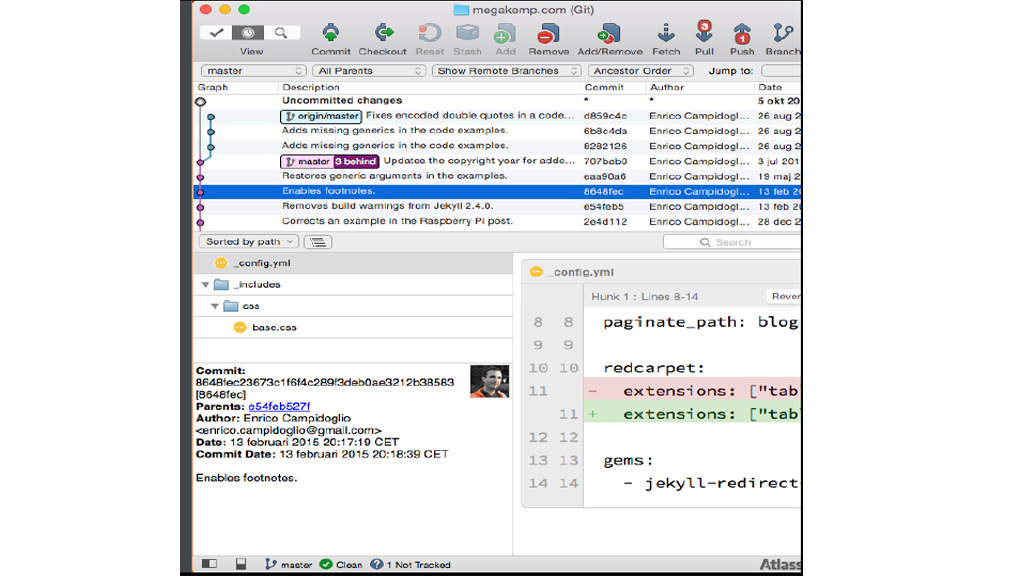The image size is (1024, 576).
Task: Click the _includes folder icon
Action: click(x=221, y=284)
